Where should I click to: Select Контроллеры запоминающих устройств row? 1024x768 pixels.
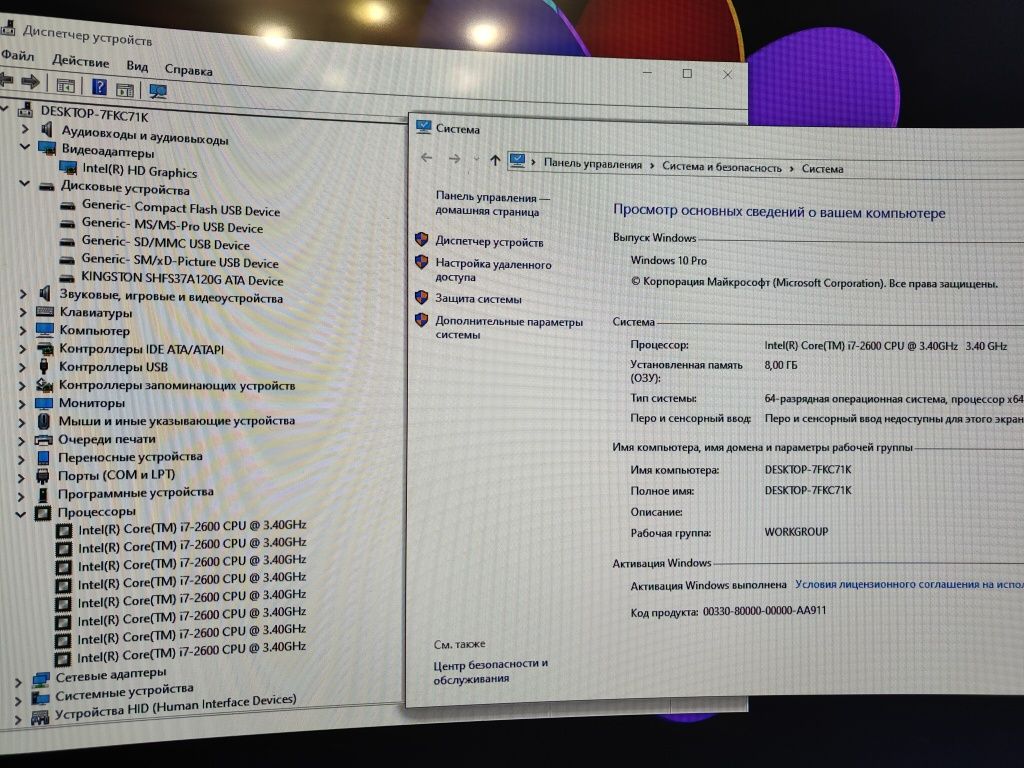(176, 385)
